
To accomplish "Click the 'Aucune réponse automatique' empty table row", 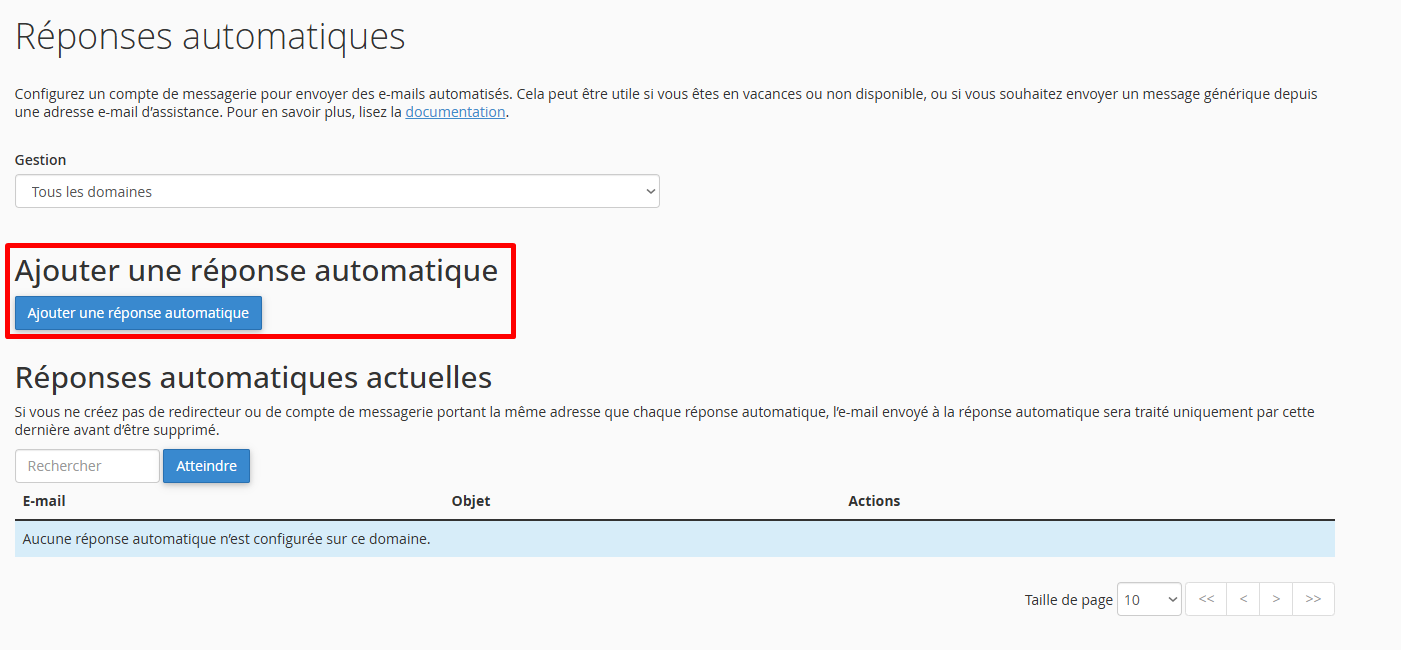I will [674, 539].
